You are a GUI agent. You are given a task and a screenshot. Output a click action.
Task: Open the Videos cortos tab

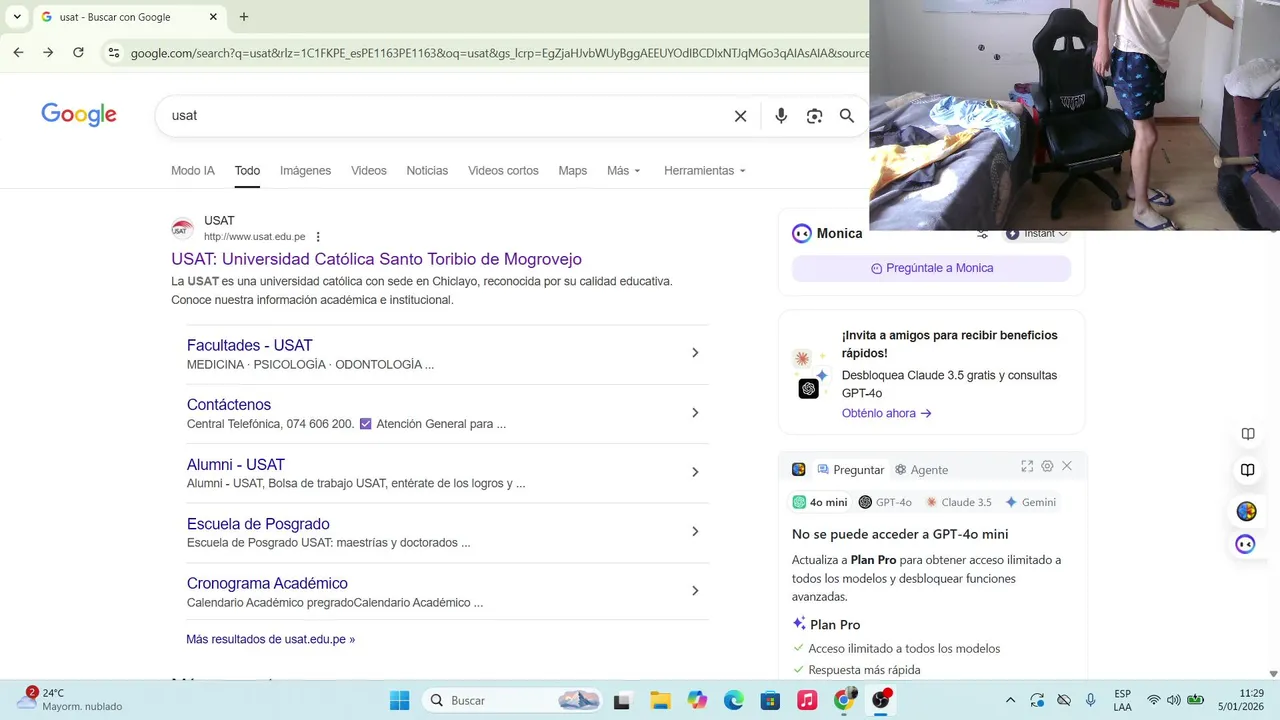coord(503,171)
